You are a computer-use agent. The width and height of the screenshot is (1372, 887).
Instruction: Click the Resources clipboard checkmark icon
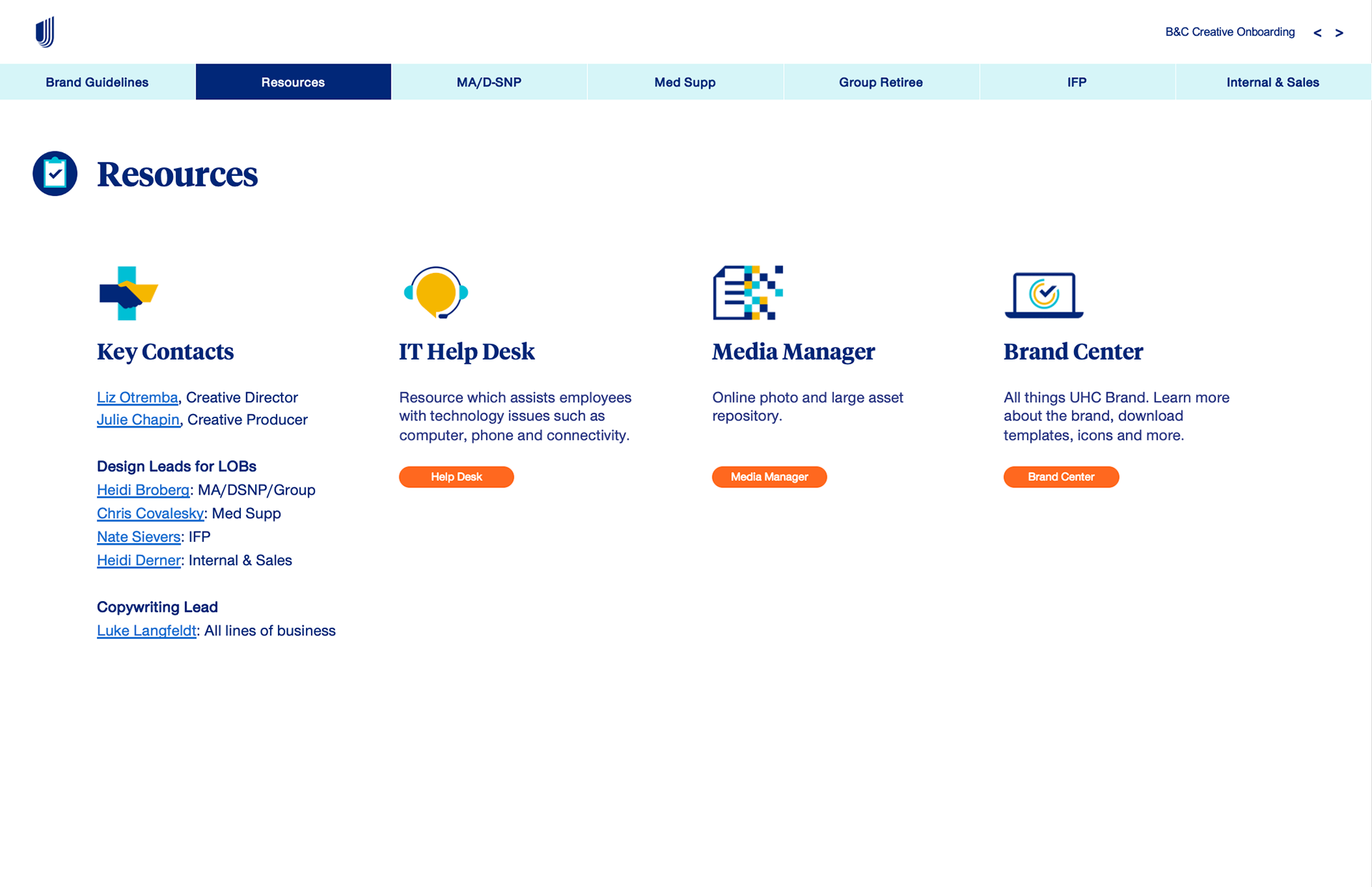click(x=55, y=174)
